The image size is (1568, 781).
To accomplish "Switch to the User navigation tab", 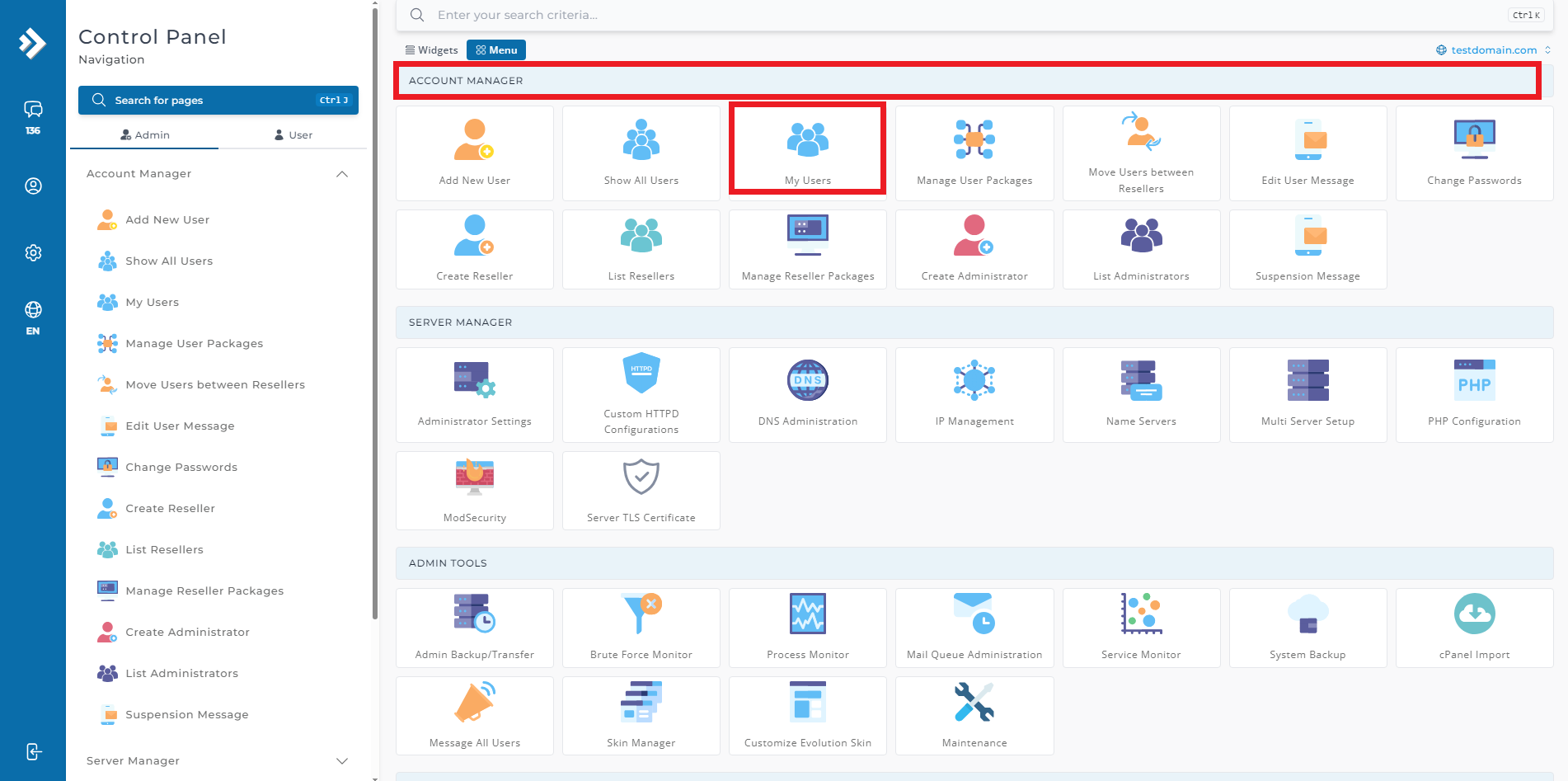I will click(x=293, y=135).
